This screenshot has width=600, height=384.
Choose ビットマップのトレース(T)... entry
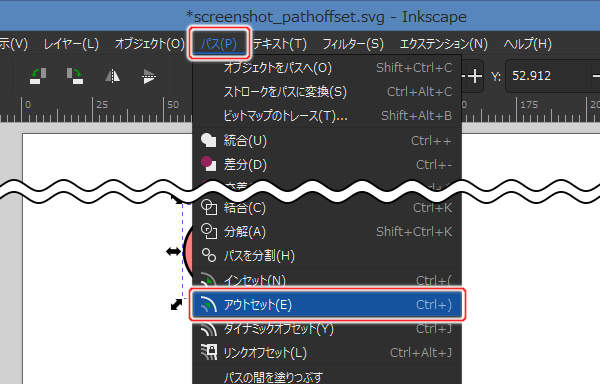point(327,116)
